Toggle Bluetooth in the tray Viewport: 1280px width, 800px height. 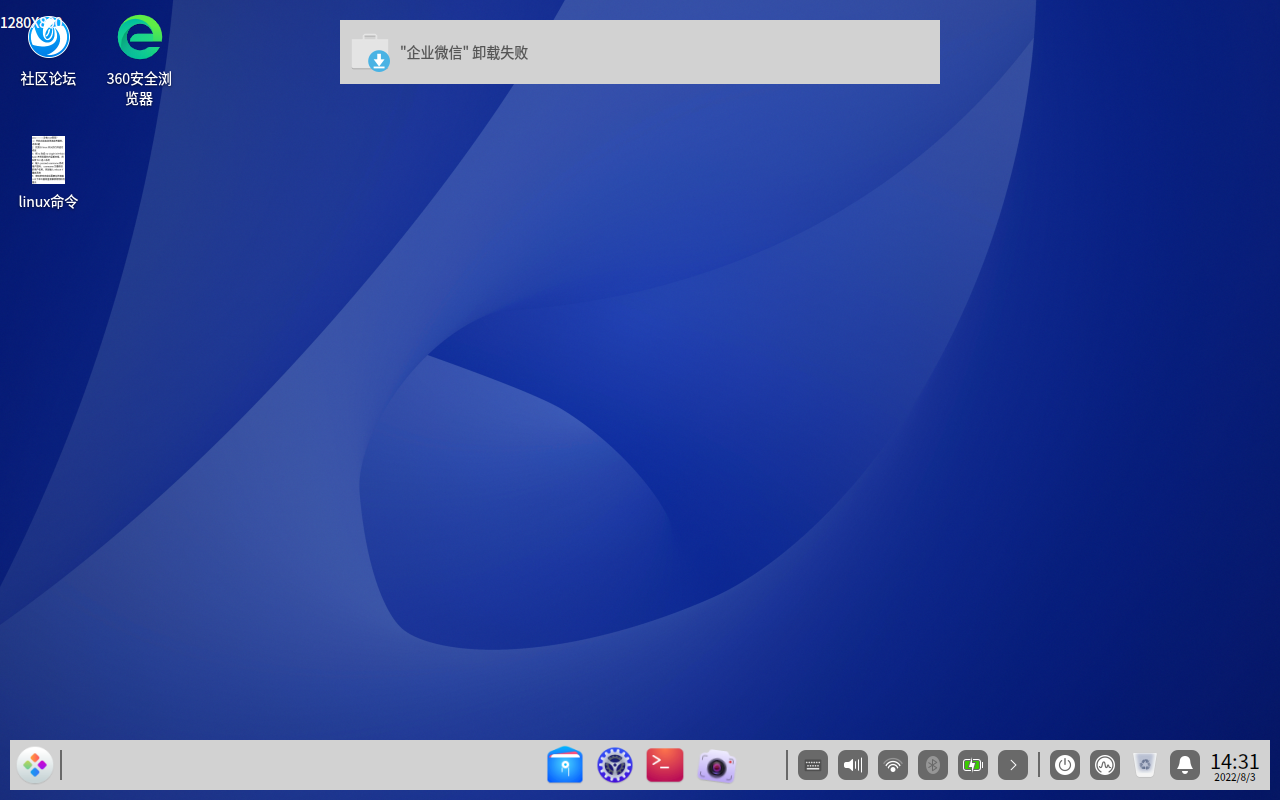coord(932,765)
